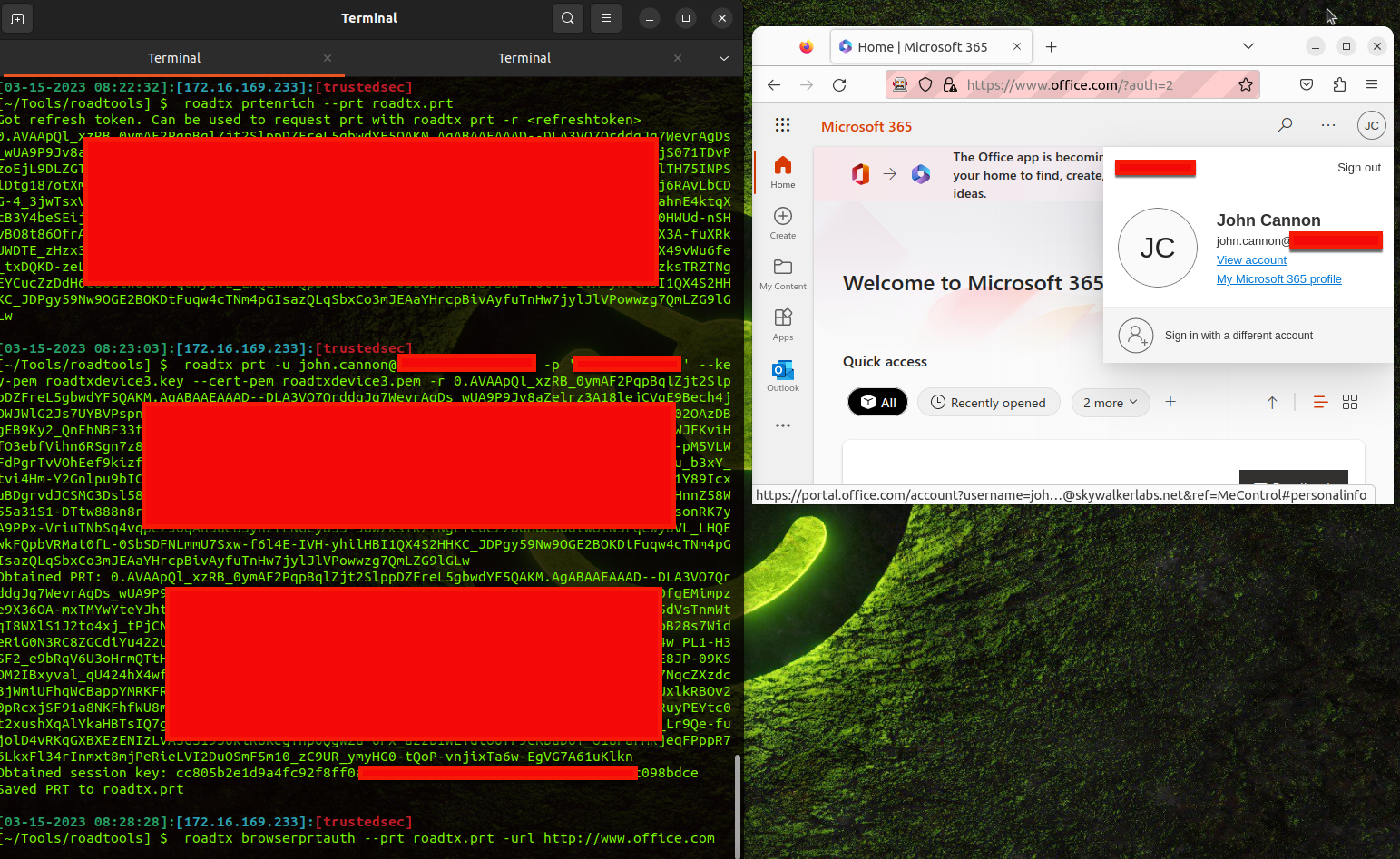Open the Save to Pocket icon
Viewport: 1400px width, 859px height.
1307,85
